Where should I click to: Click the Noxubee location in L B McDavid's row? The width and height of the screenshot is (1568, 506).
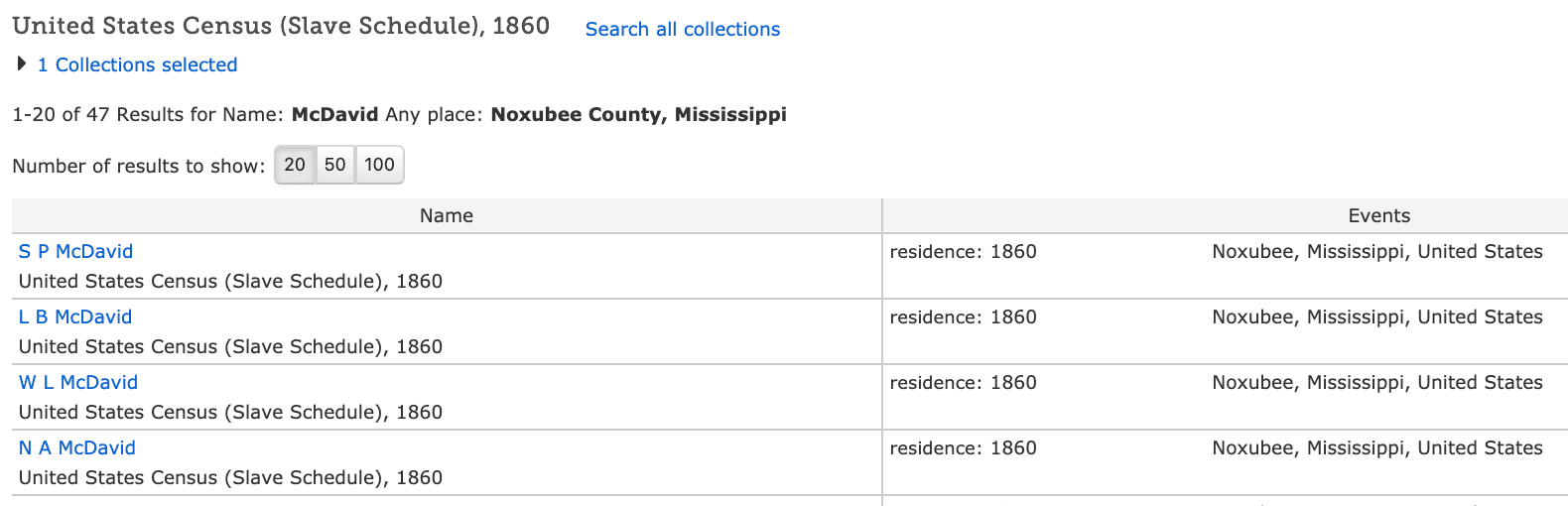pos(1376,317)
